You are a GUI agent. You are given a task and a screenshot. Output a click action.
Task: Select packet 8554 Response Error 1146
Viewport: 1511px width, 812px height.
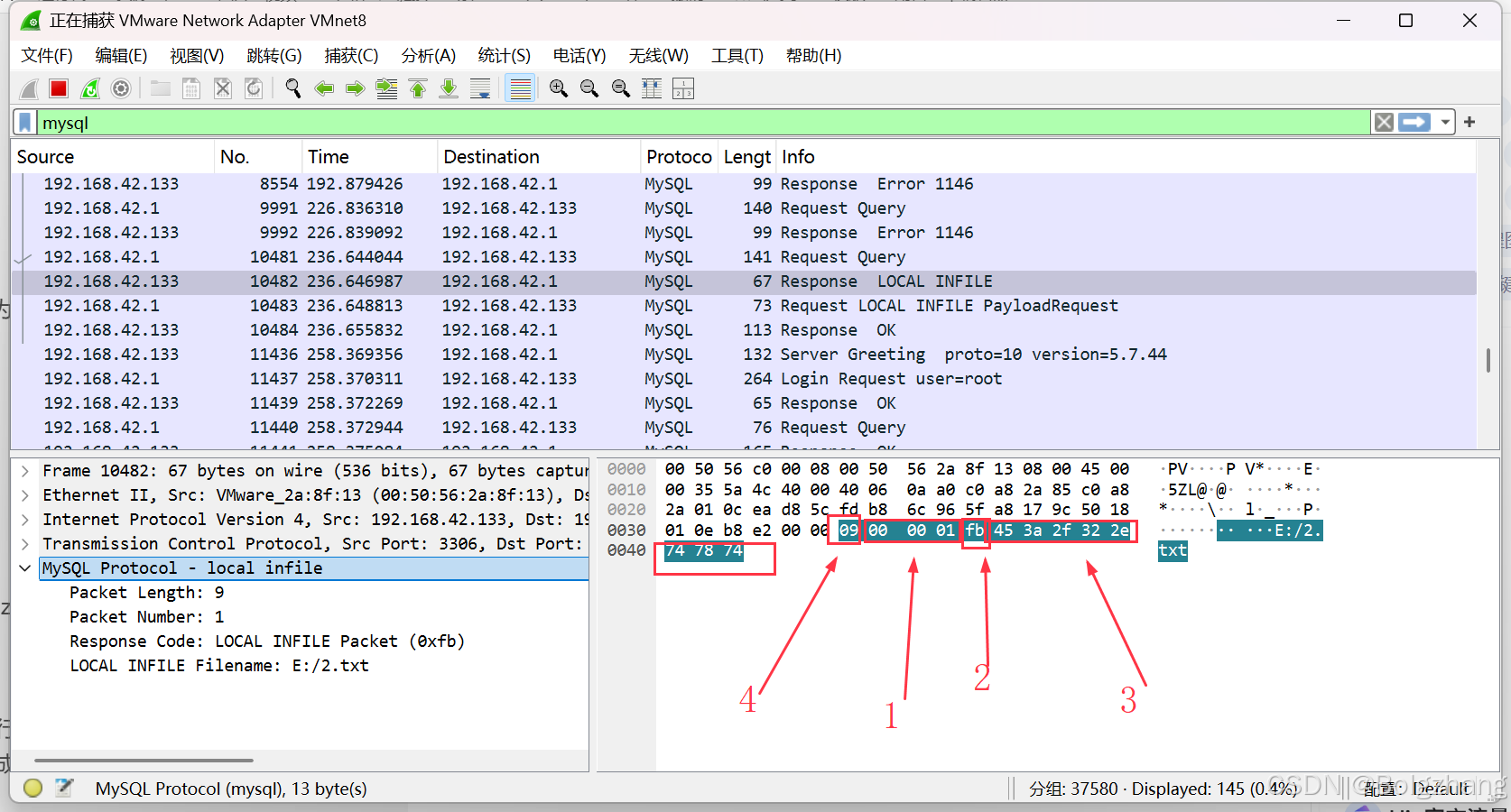[744, 184]
